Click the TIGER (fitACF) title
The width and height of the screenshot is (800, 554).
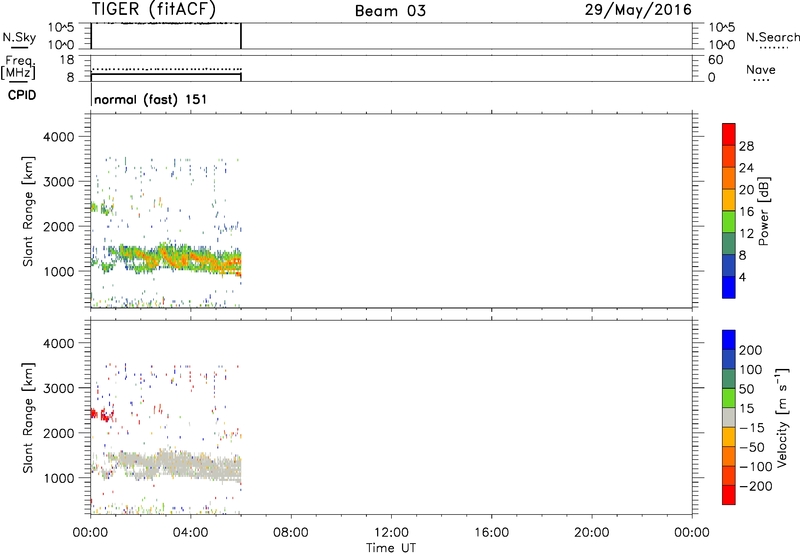coord(154,9)
